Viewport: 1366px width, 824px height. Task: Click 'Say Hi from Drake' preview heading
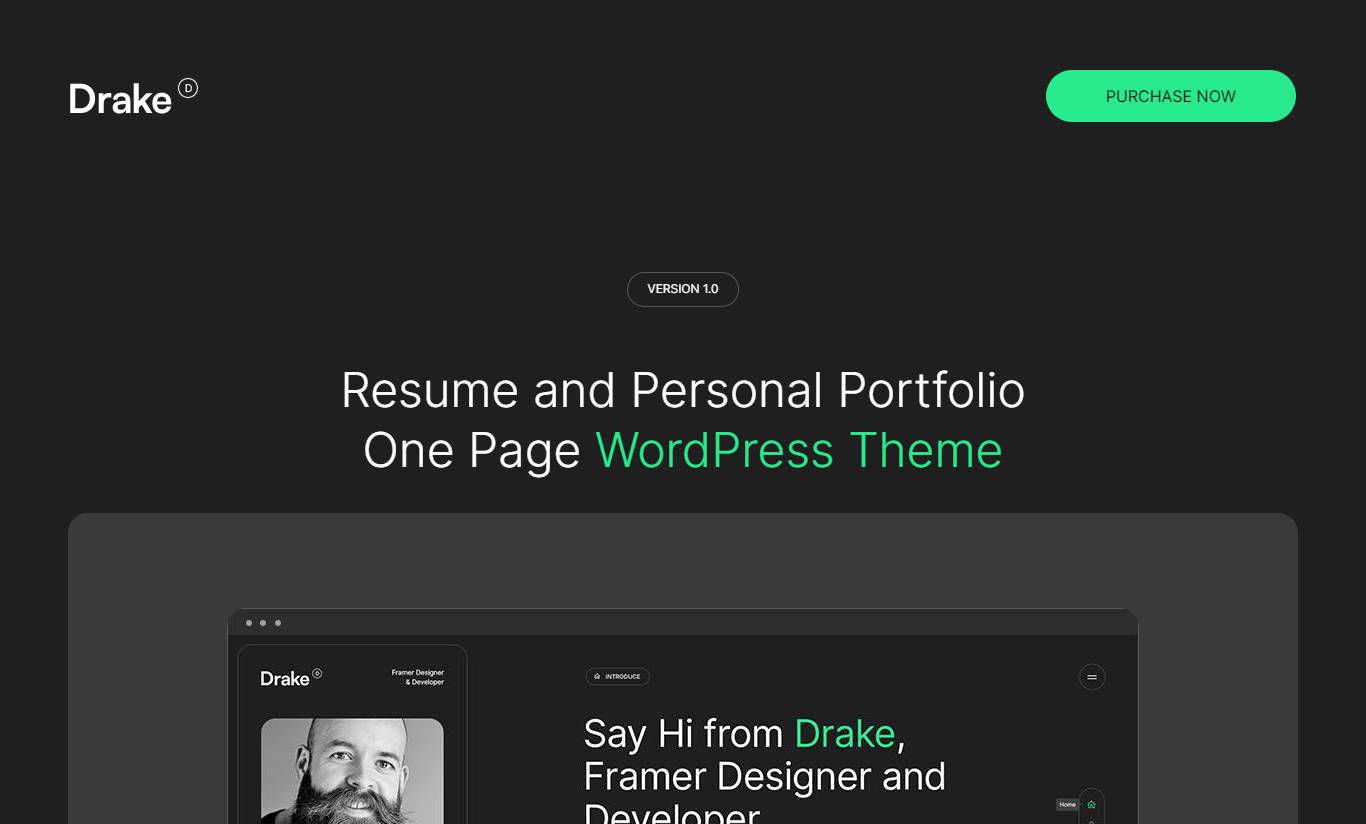click(x=744, y=734)
